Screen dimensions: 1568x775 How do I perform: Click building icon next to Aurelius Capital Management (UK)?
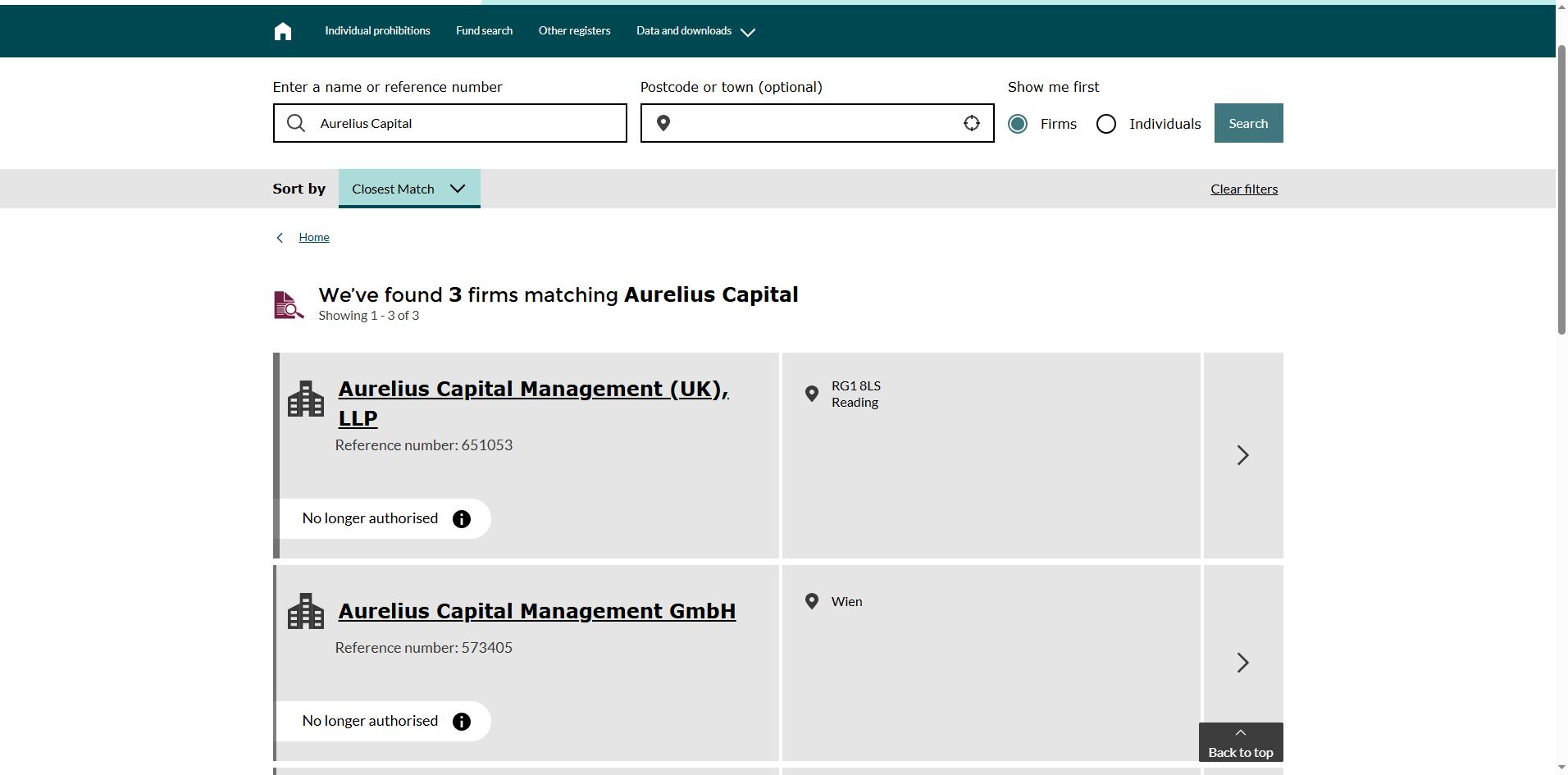pyautogui.click(x=306, y=399)
